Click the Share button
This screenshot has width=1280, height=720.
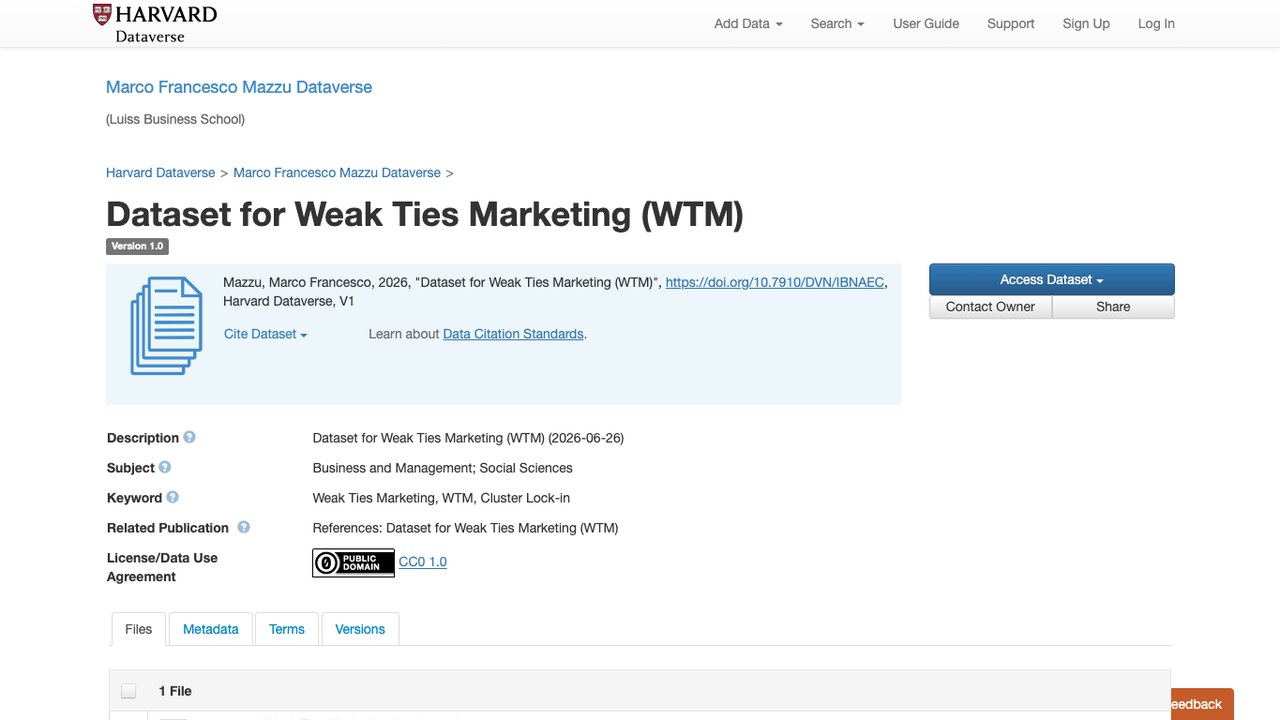coord(1113,307)
